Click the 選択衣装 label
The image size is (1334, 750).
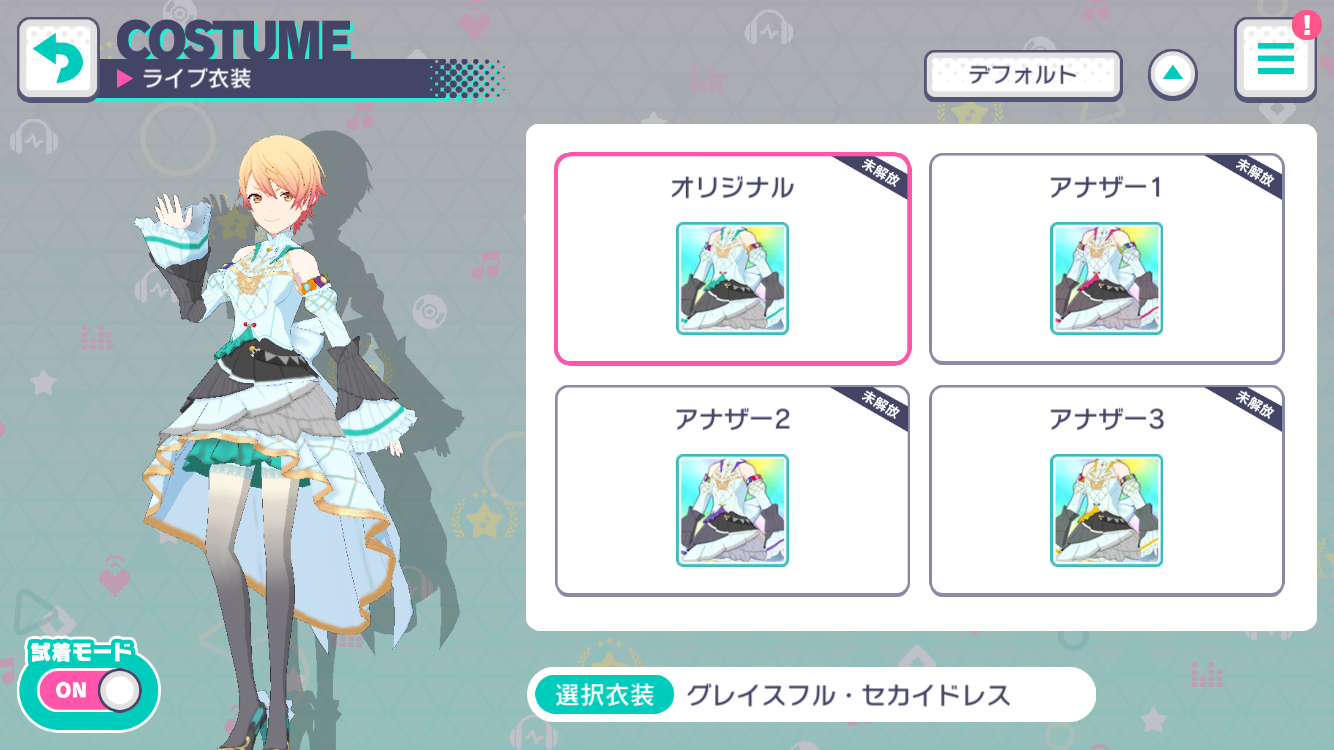pyautogui.click(x=604, y=695)
